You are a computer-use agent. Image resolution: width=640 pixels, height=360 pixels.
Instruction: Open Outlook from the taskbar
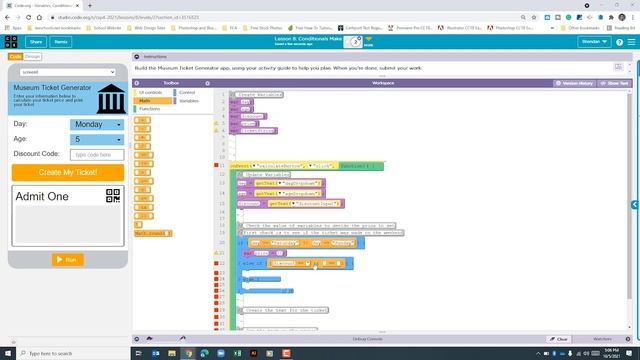pyautogui.click(x=156, y=353)
